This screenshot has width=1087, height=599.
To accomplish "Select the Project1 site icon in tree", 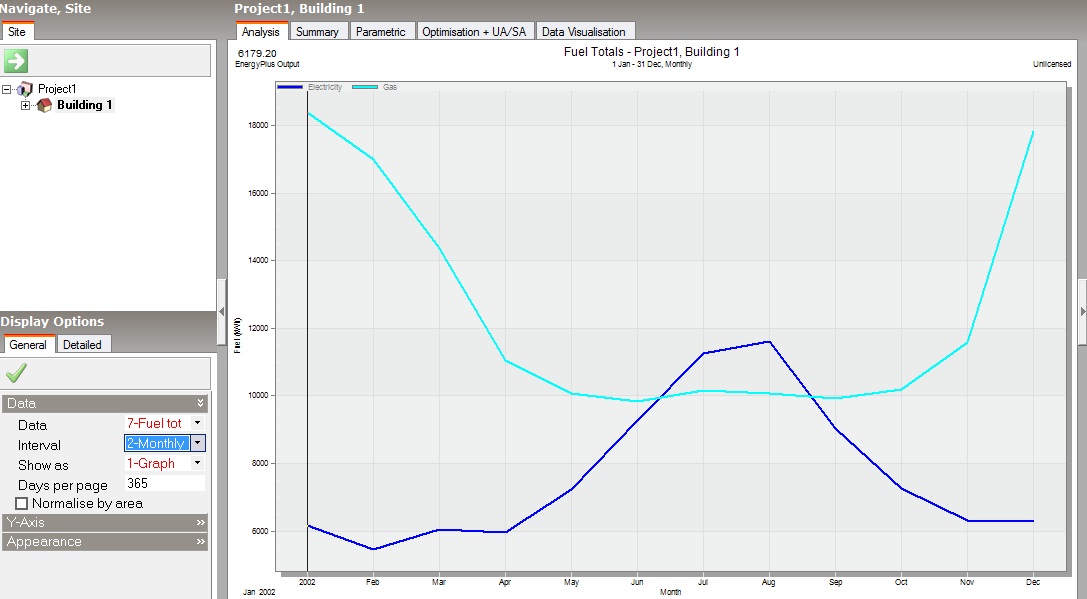I will click(26, 89).
